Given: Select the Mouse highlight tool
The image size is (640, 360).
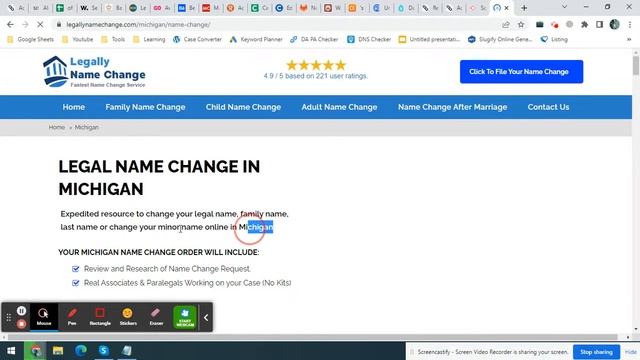Looking at the screenshot, I should [44, 317].
